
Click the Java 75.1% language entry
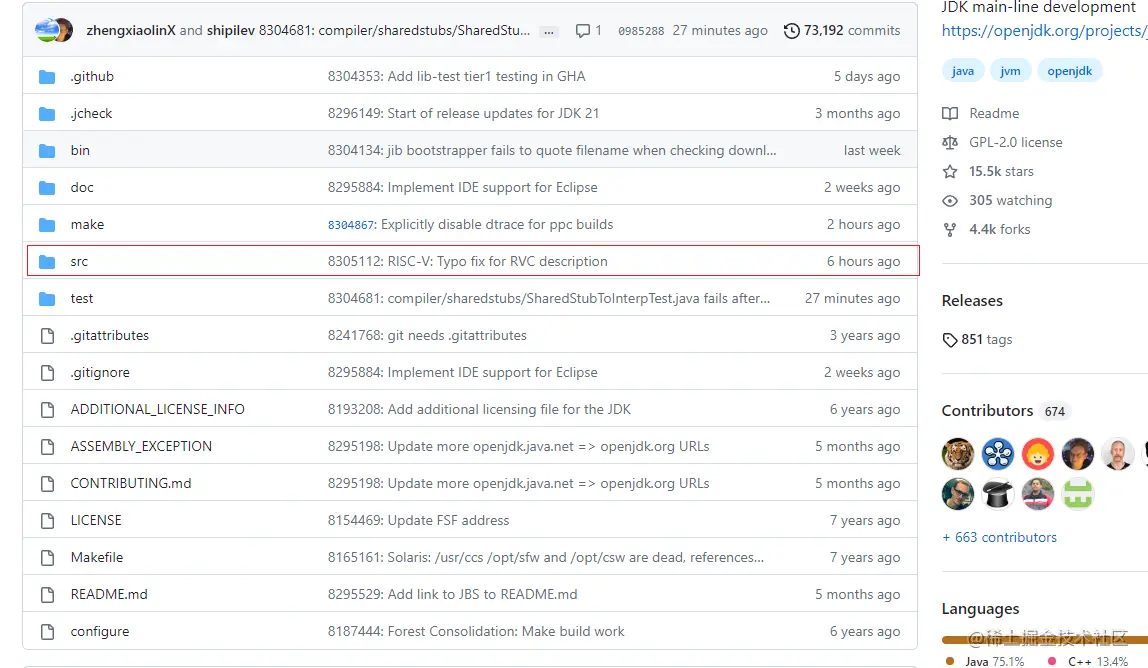[x=987, y=661]
